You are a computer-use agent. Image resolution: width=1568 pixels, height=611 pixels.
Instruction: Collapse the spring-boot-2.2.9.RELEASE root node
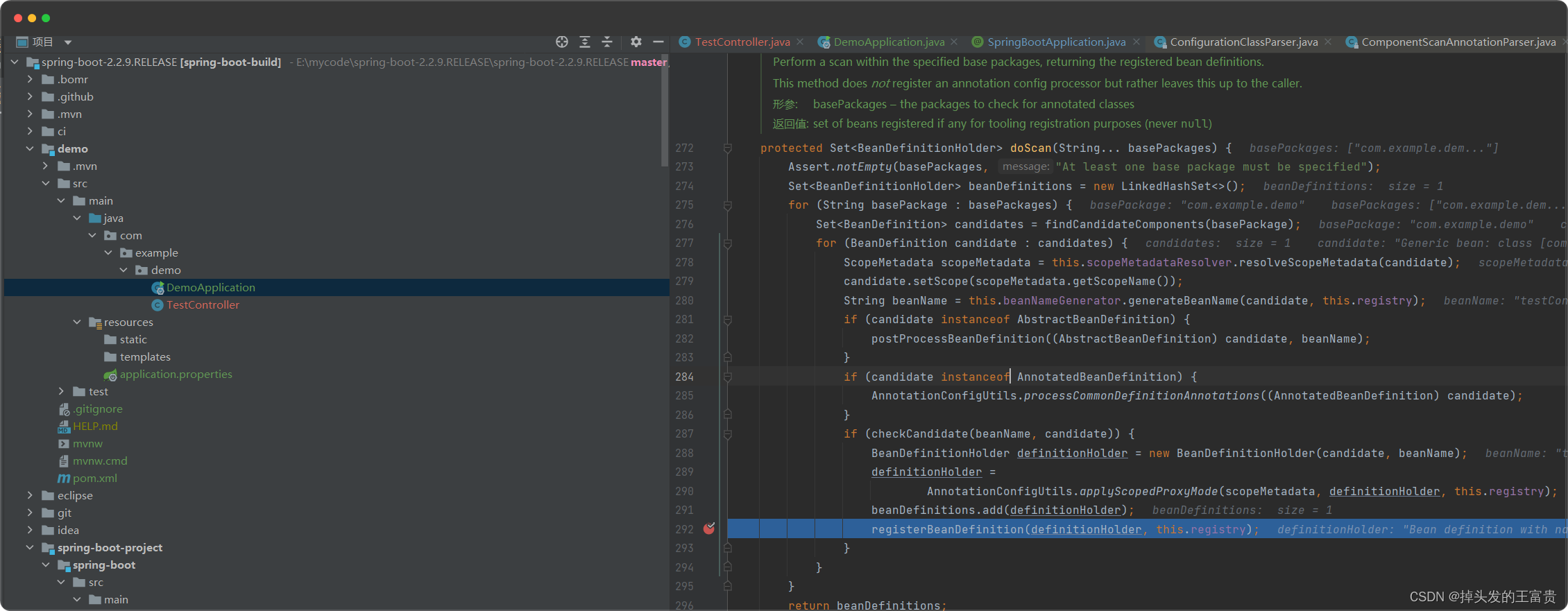point(15,62)
